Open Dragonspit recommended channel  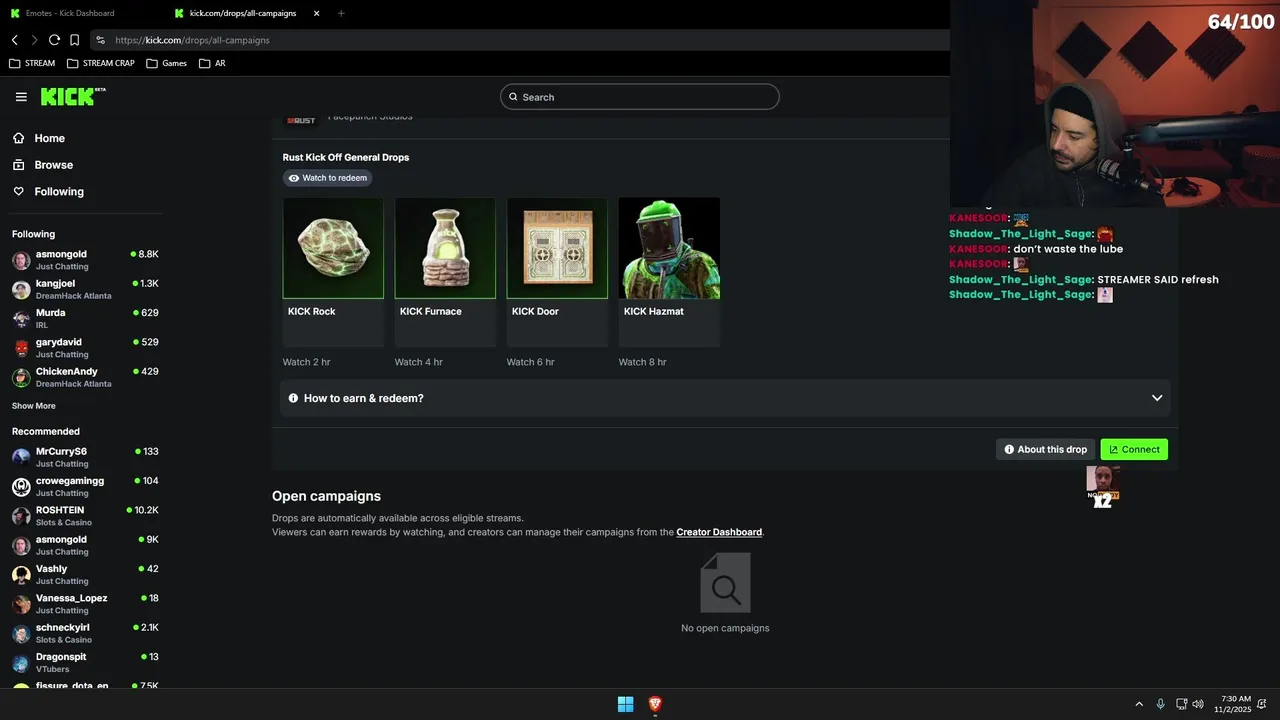coord(85,662)
